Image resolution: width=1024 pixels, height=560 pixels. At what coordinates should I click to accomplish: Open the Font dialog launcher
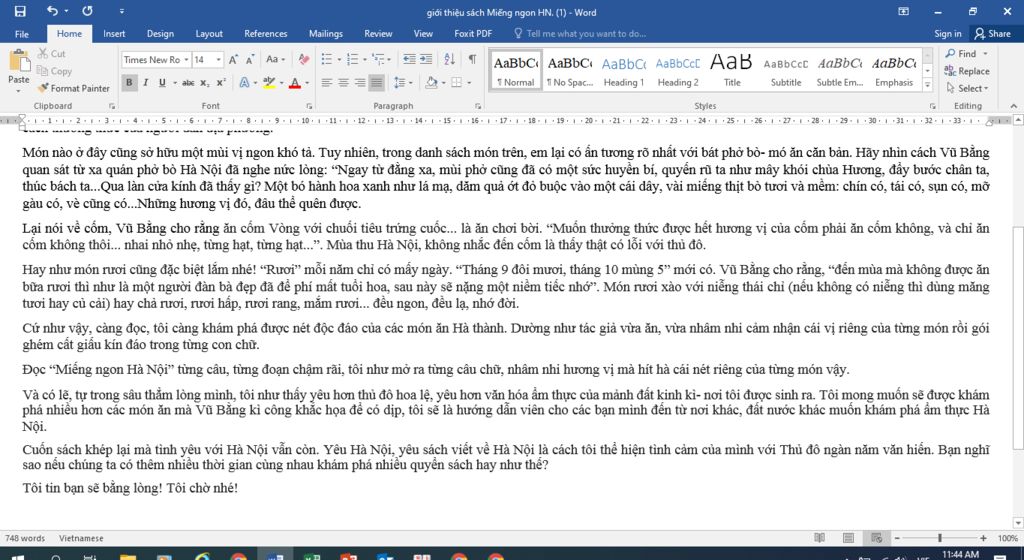pos(309,106)
